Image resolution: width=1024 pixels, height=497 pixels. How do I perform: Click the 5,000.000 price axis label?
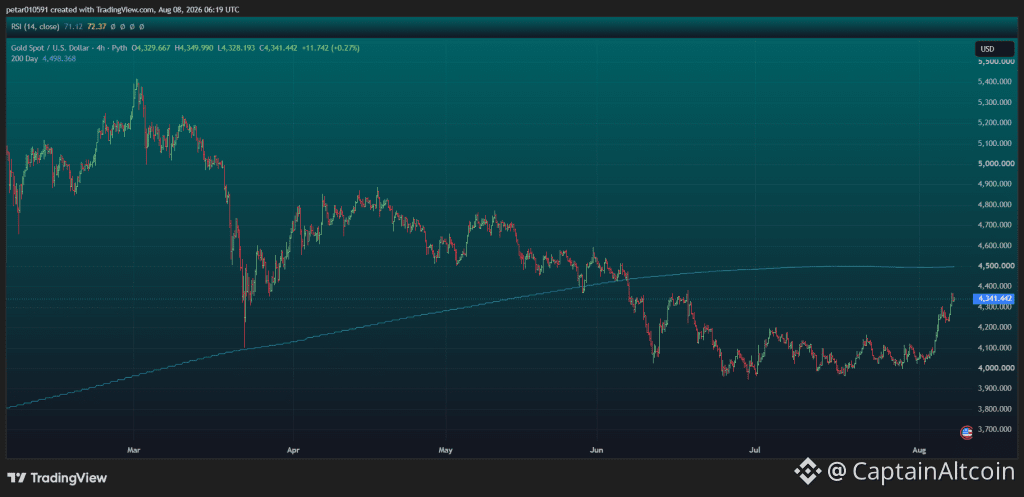996,163
